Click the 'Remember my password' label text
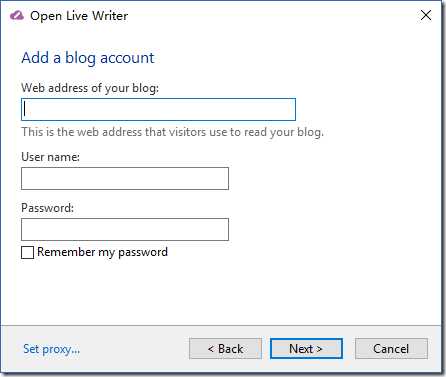Image resolution: width=446 pixels, height=377 pixels. click(102, 252)
